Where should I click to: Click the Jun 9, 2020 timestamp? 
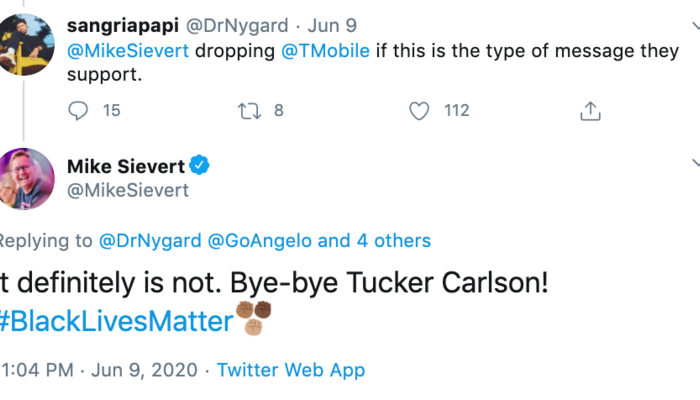click(x=142, y=370)
